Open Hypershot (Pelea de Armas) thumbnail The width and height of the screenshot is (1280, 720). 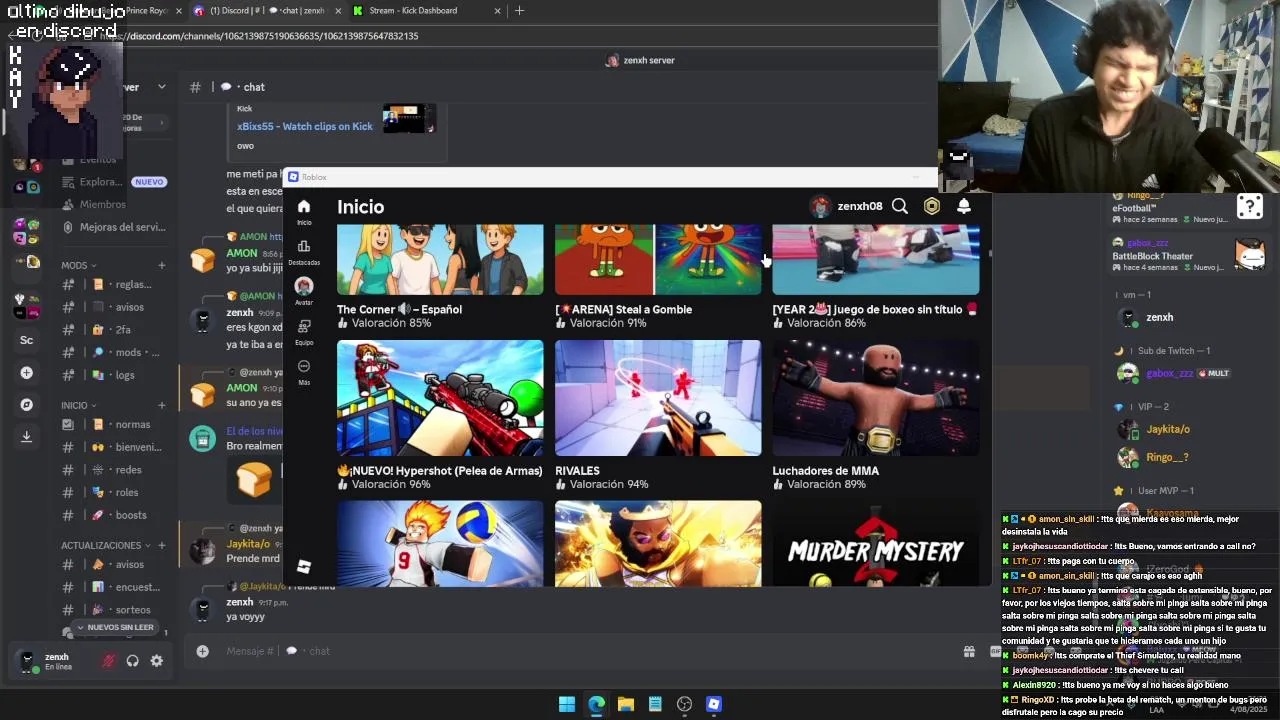click(440, 398)
